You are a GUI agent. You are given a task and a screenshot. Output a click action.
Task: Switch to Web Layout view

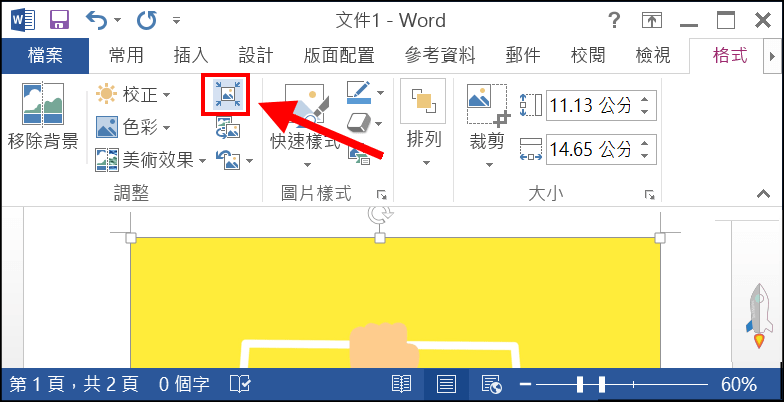491,384
